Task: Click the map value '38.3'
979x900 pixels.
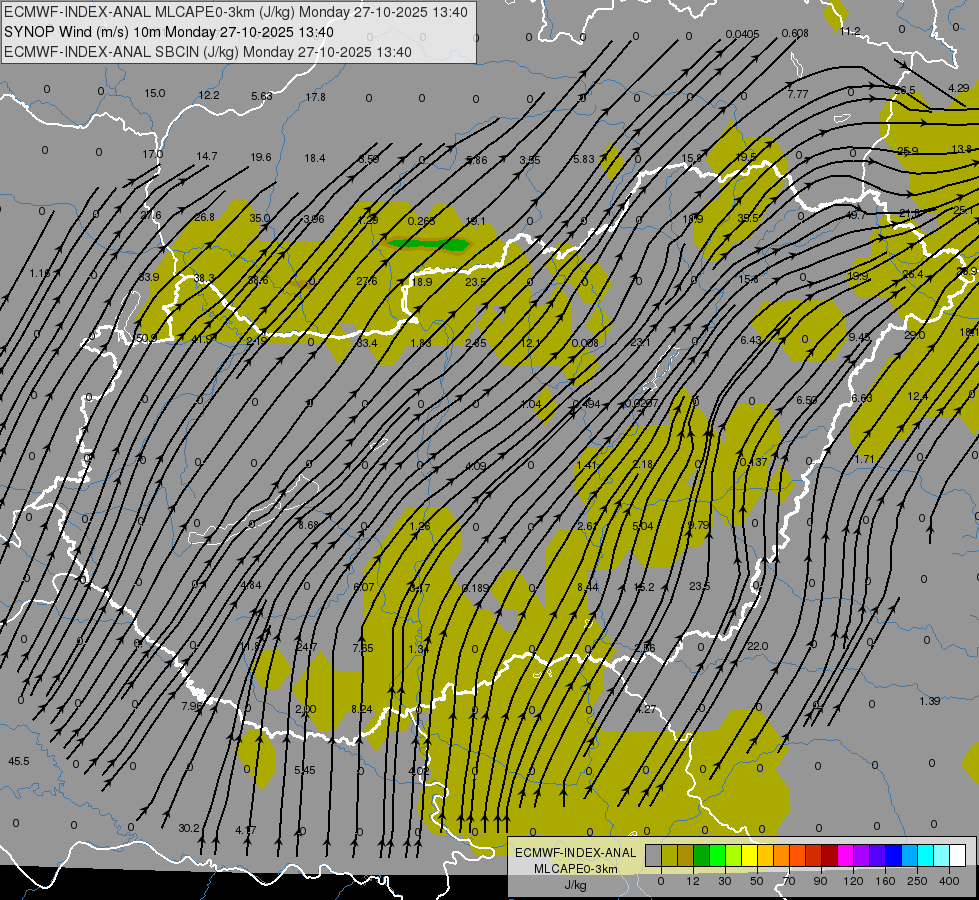Action: (204, 278)
